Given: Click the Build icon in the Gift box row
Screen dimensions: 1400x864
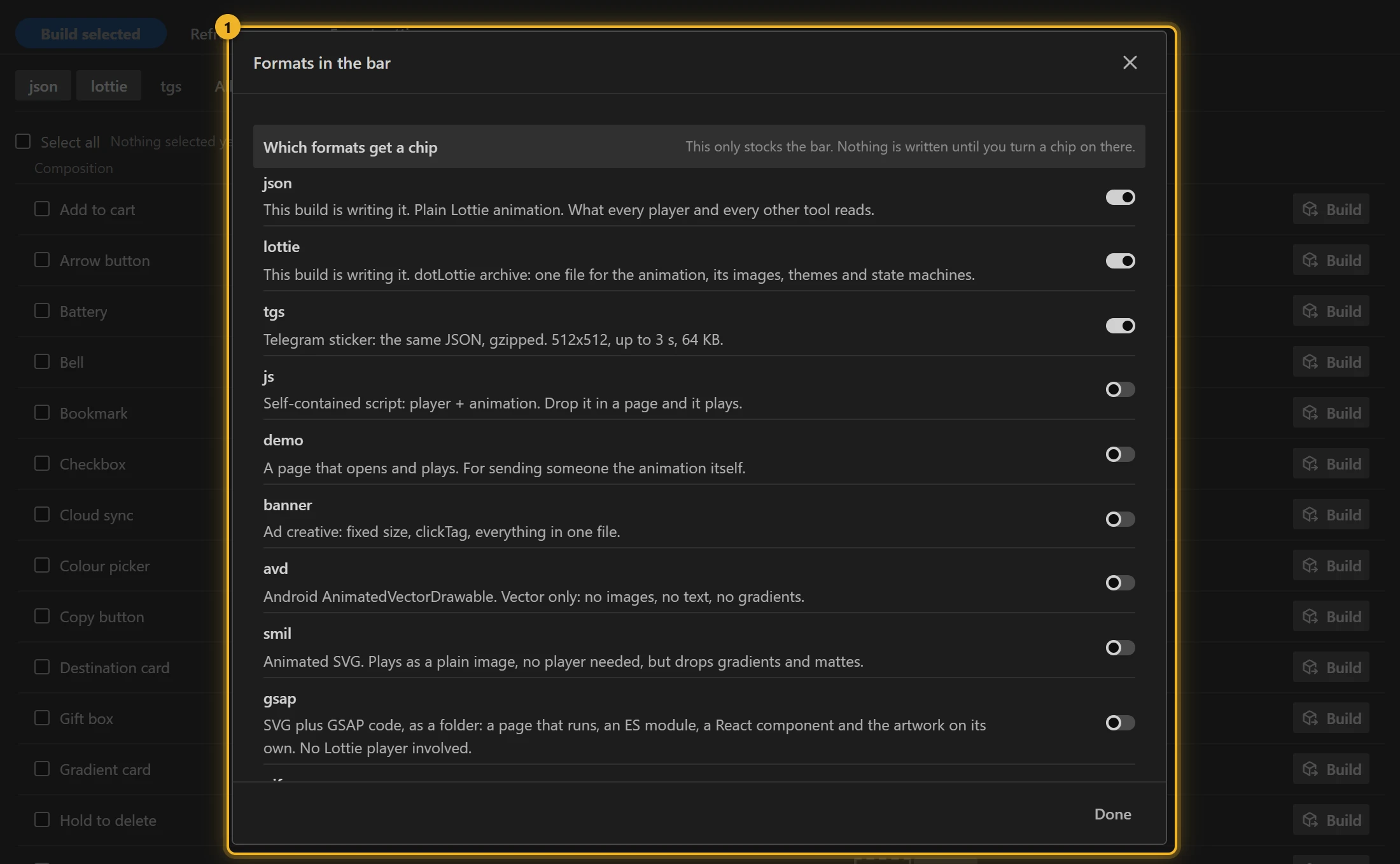Looking at the screenshot, I should point(1310,718).
